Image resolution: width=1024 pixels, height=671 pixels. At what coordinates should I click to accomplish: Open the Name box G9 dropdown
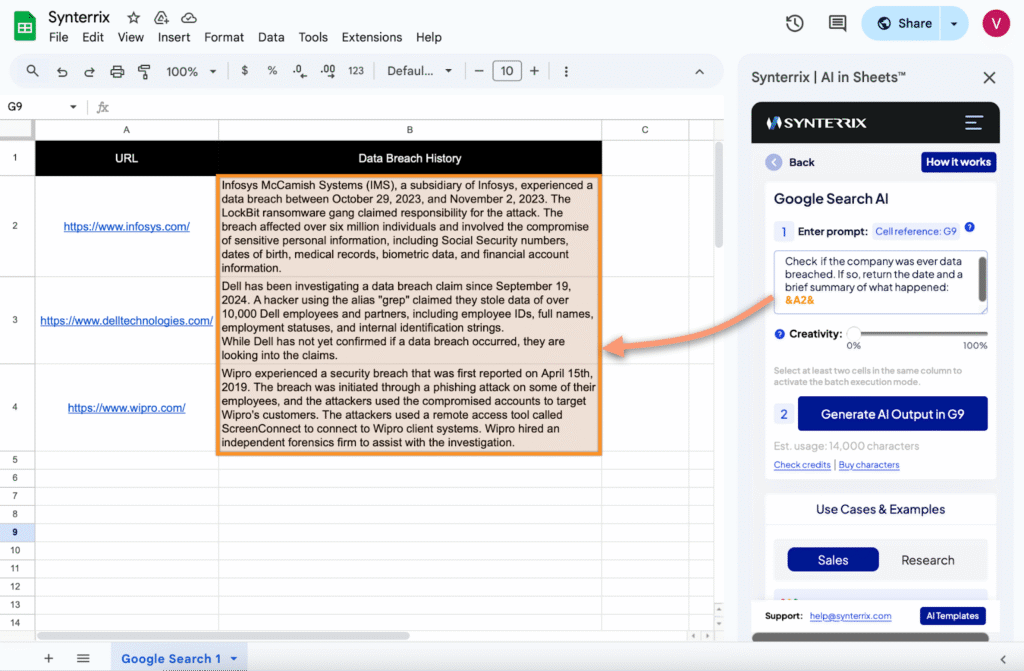pos(73,106)
